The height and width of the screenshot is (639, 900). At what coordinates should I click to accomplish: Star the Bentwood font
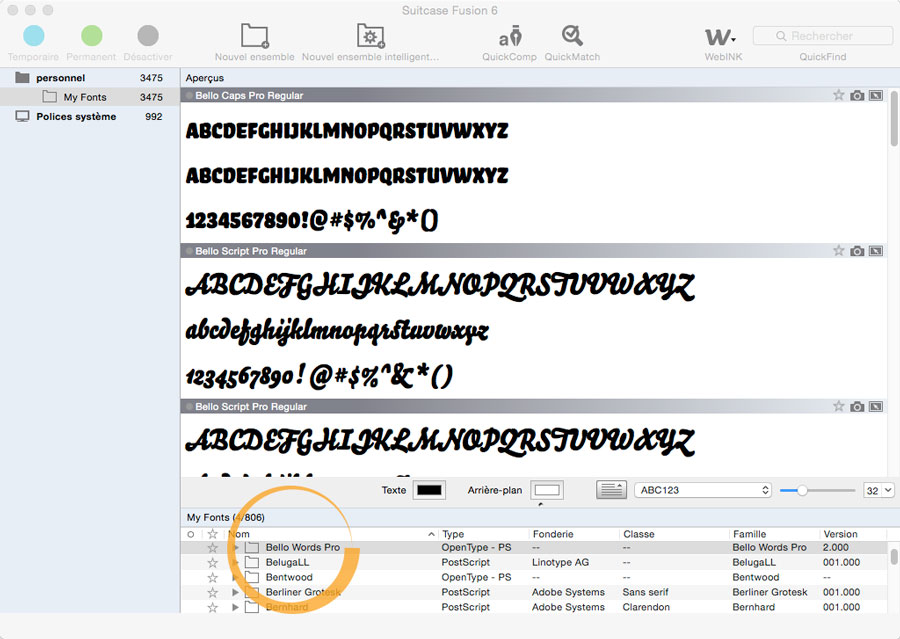point(212,578)
